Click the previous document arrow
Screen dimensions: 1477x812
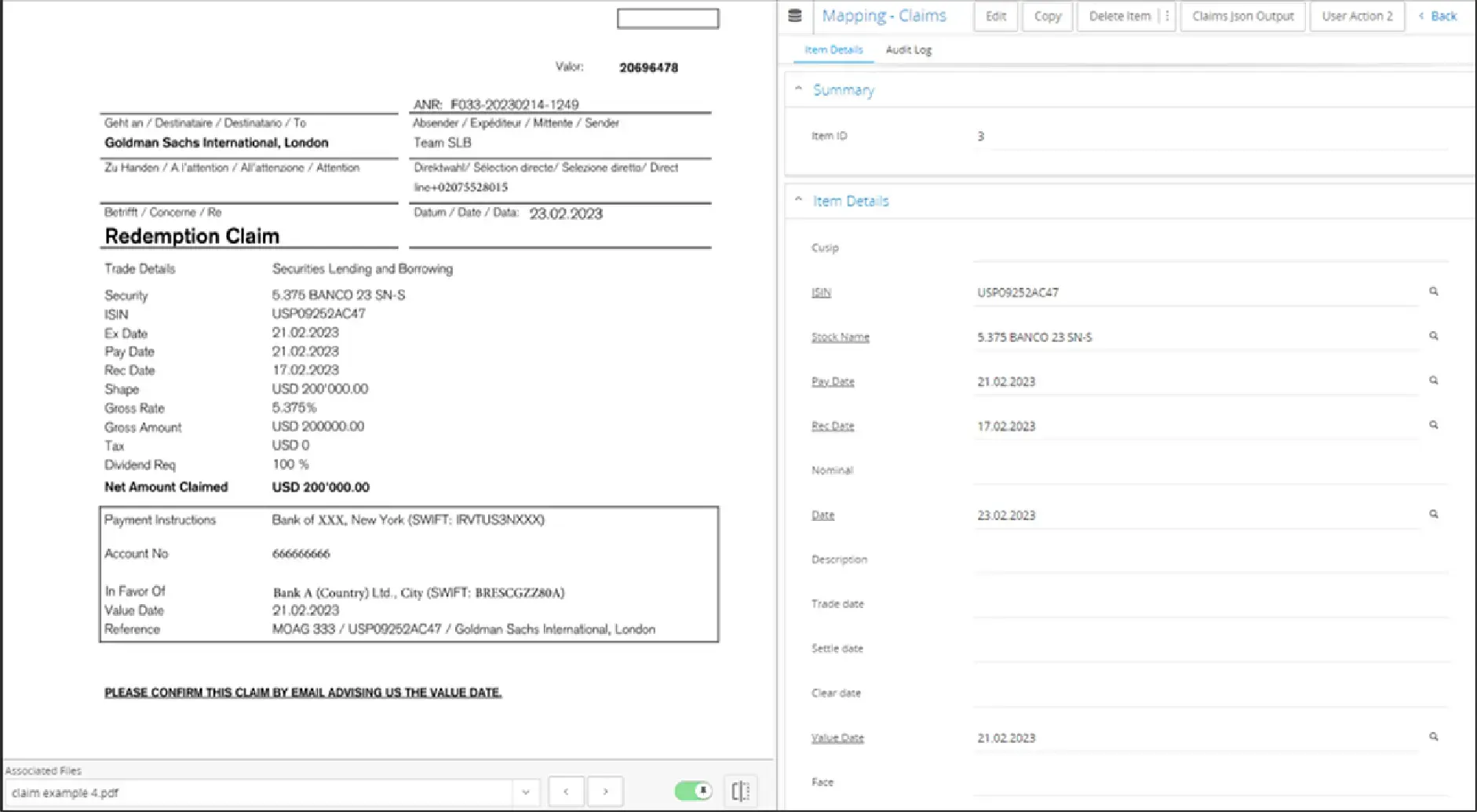tap(566, 792)
